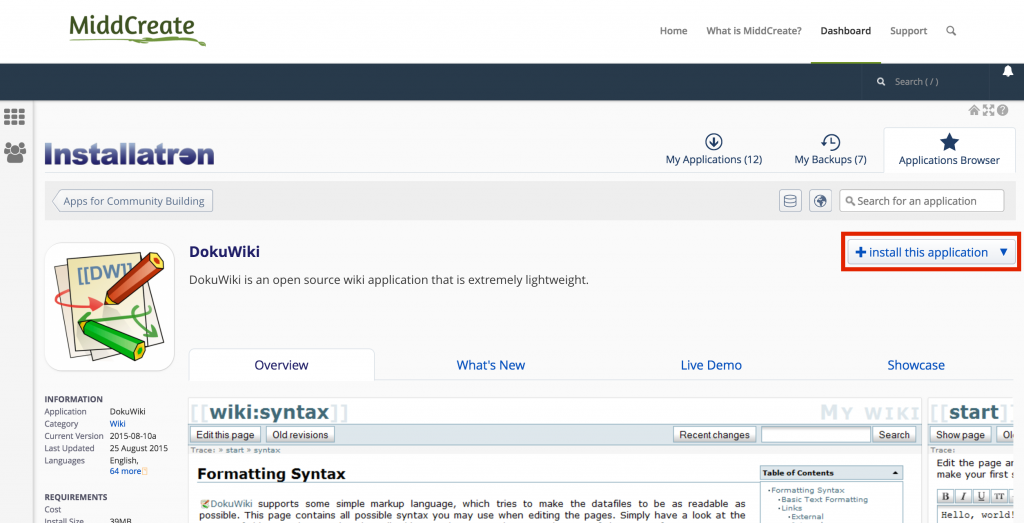Open the Live Demo tab
The height and width of the screenshot is (523, 1024).
coord(711,365)
